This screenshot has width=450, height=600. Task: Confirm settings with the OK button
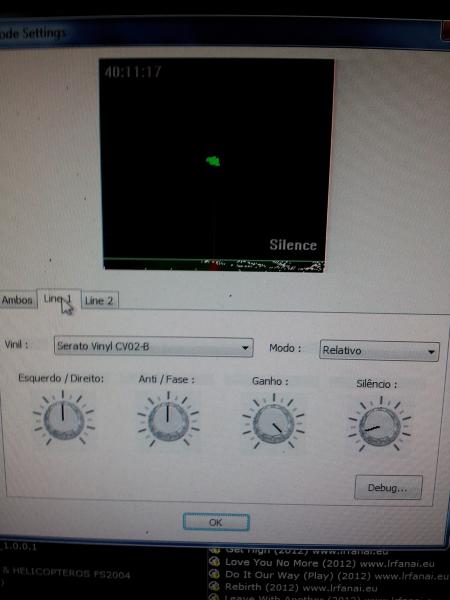(216, 522)
